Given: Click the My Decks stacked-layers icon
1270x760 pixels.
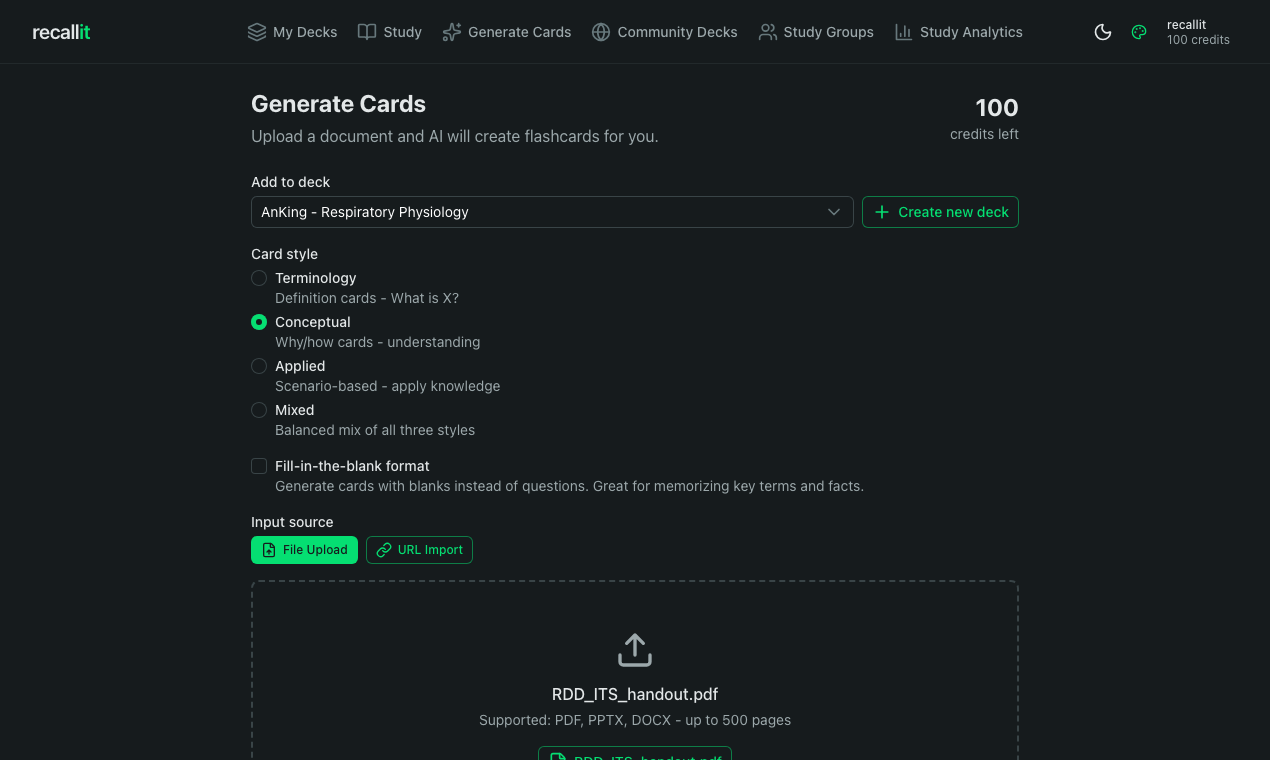Looking at the screenshot, I should click(256, 31).
